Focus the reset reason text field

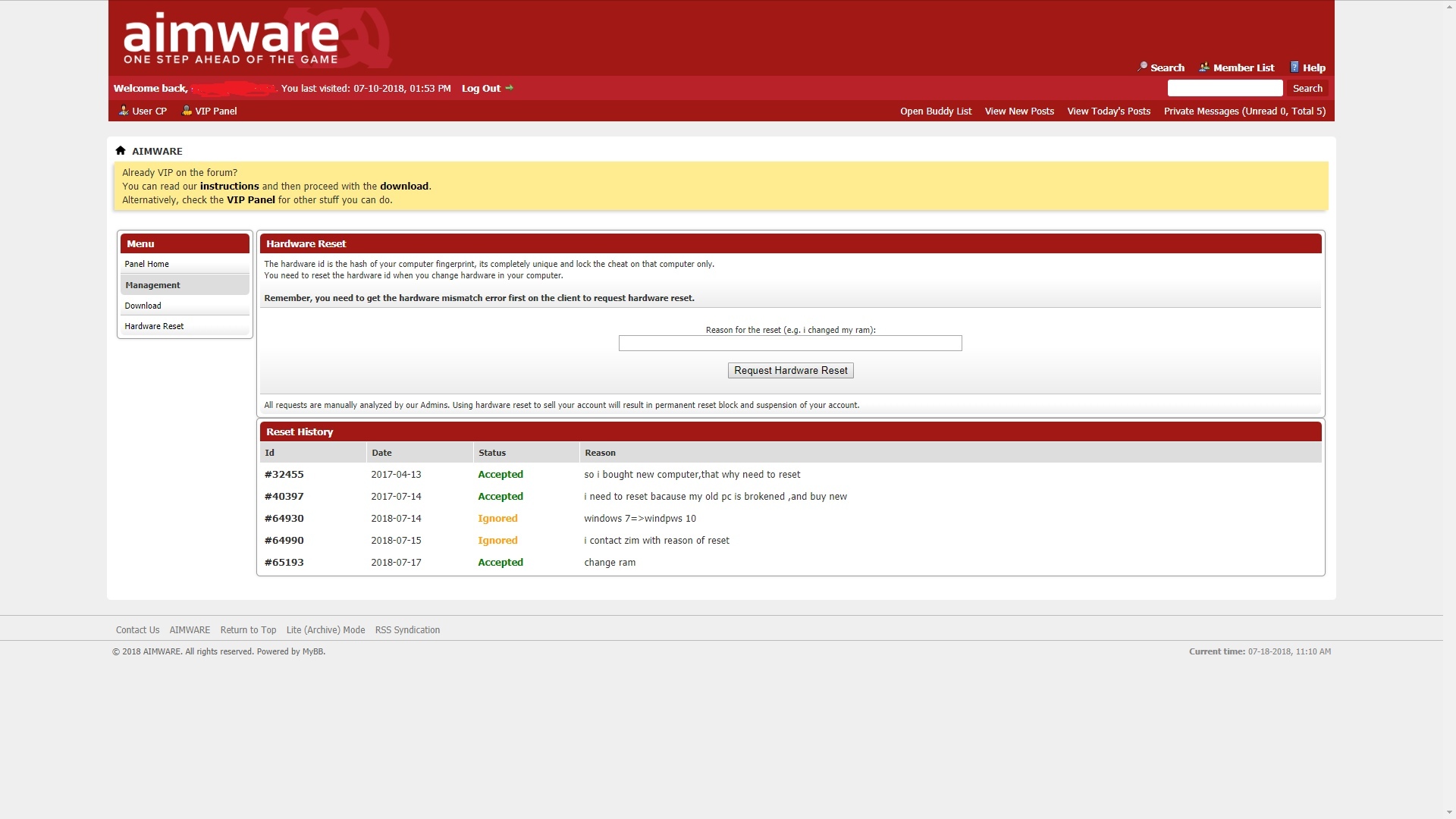[x=789, y=344]
